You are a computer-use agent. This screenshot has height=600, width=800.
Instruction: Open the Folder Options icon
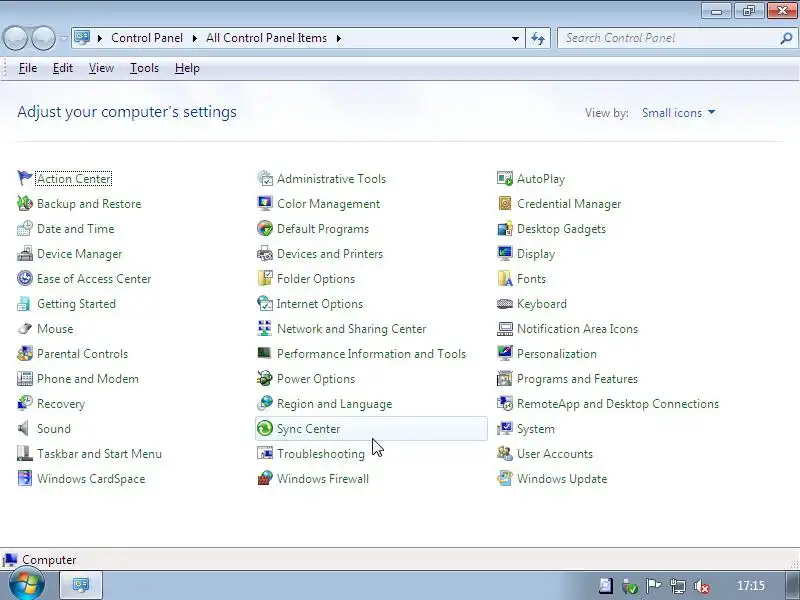click(265, 278)
